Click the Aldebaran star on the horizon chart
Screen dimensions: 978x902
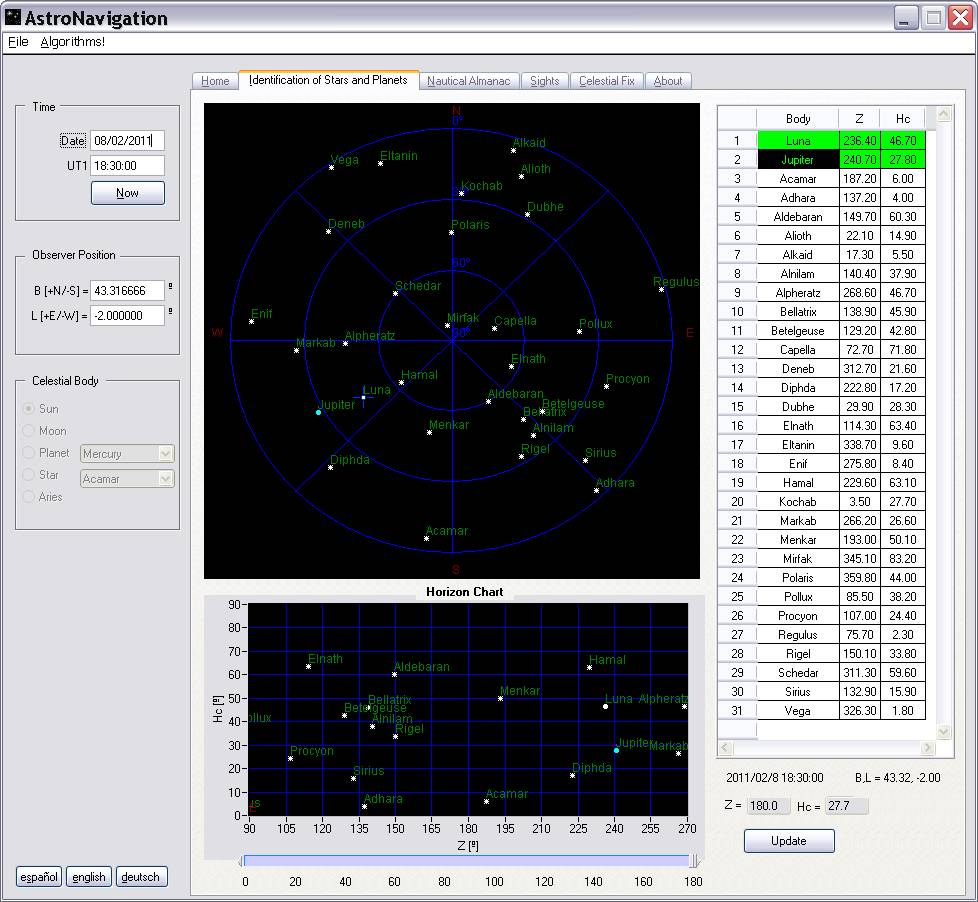(x=394, y=674)
